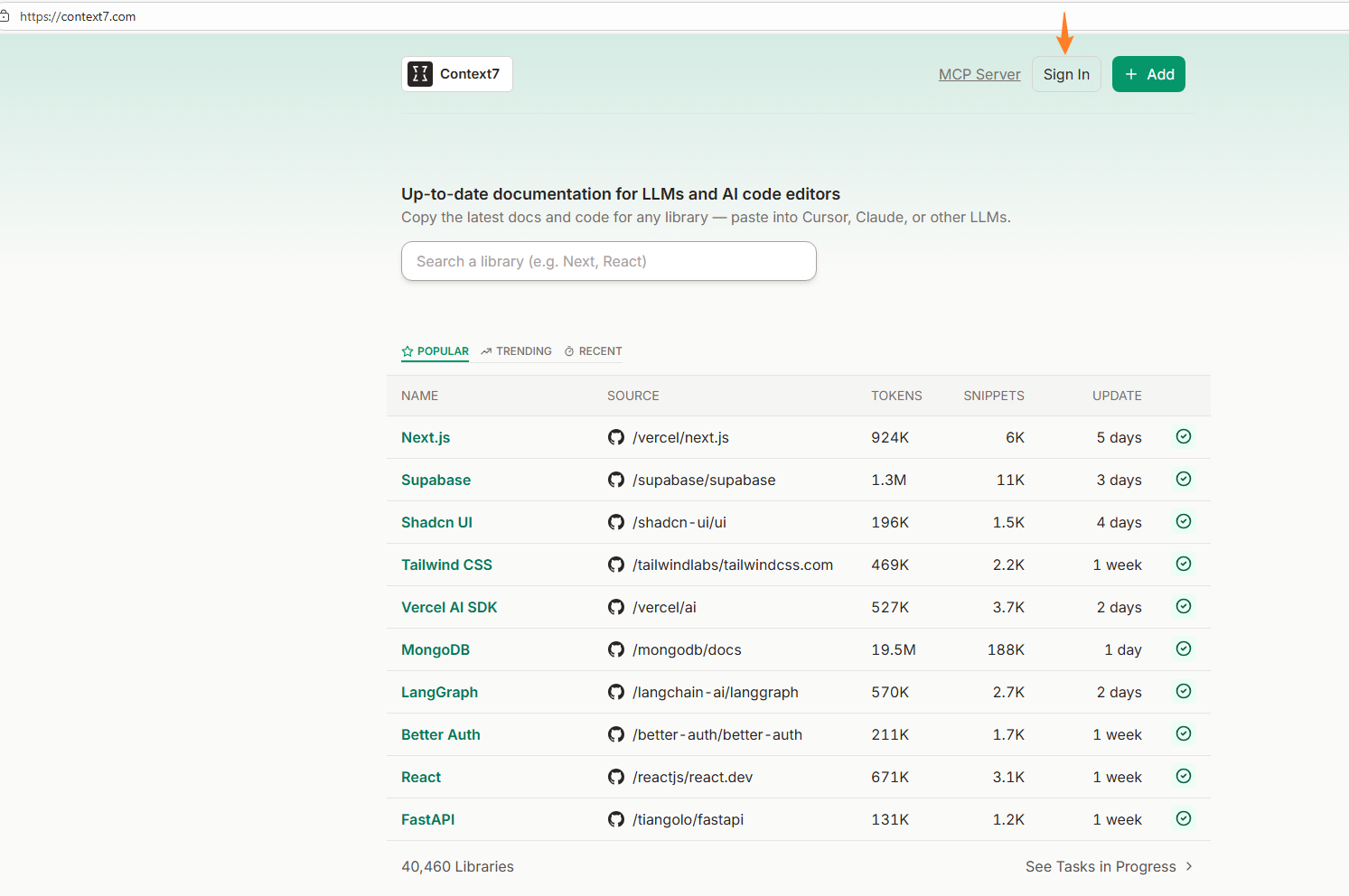Click the /better-auth/better-auth source path
The height and width of the screenshot is (896, 1349).
point(717,734)
